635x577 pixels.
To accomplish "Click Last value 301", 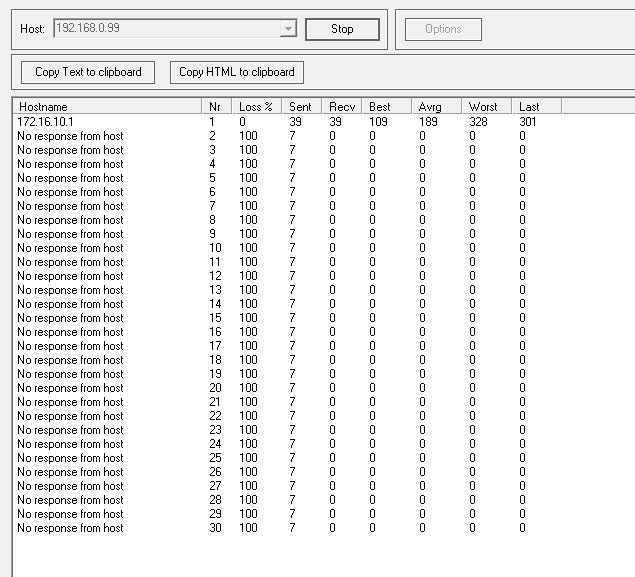I will tap(528, 121).
